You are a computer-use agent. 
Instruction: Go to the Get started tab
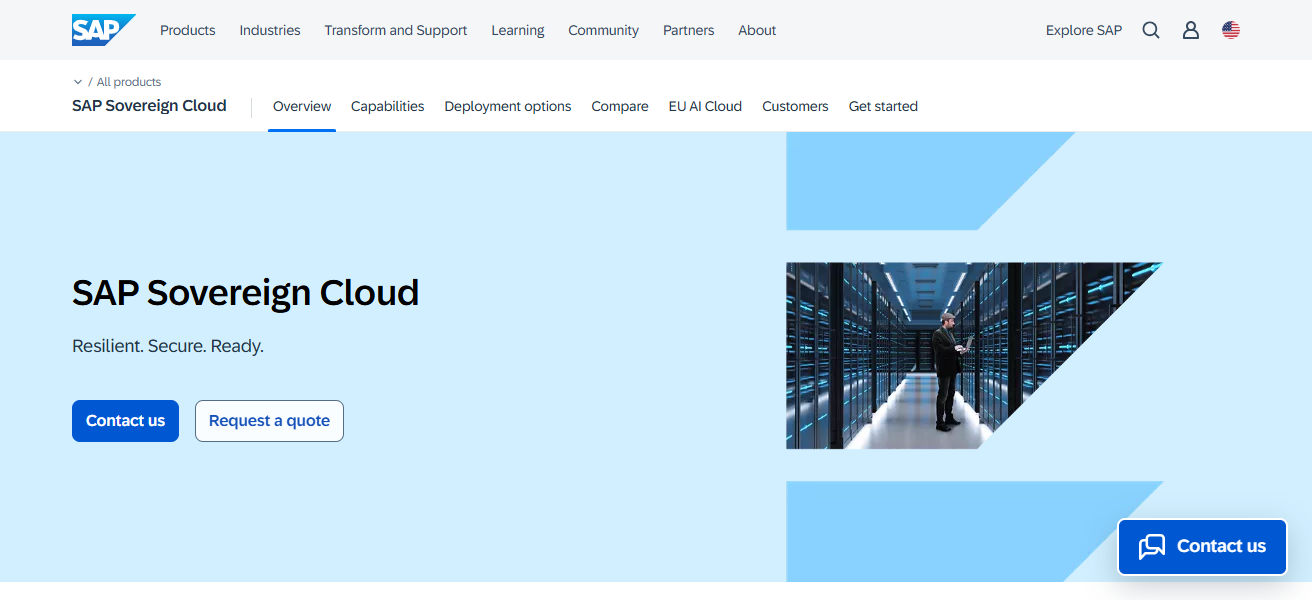[x=883, y=106]
